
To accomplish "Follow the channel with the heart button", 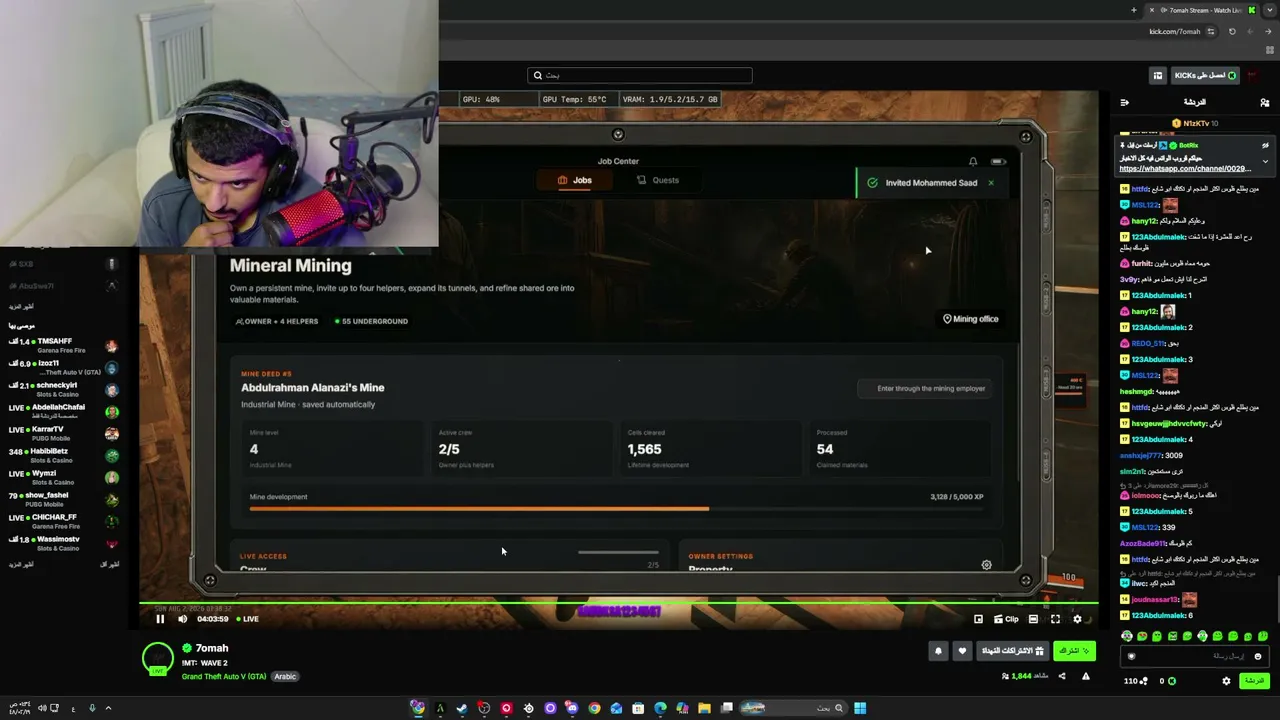I will coord(962,651).
